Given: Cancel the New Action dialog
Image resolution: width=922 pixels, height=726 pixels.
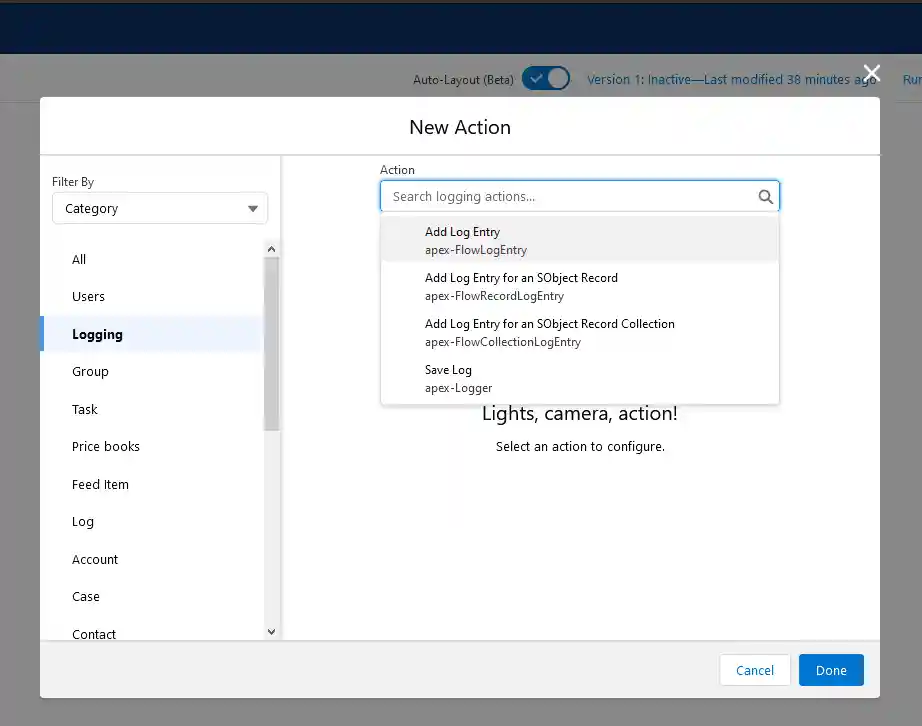Looking at the screenshot, I should 755,670.
